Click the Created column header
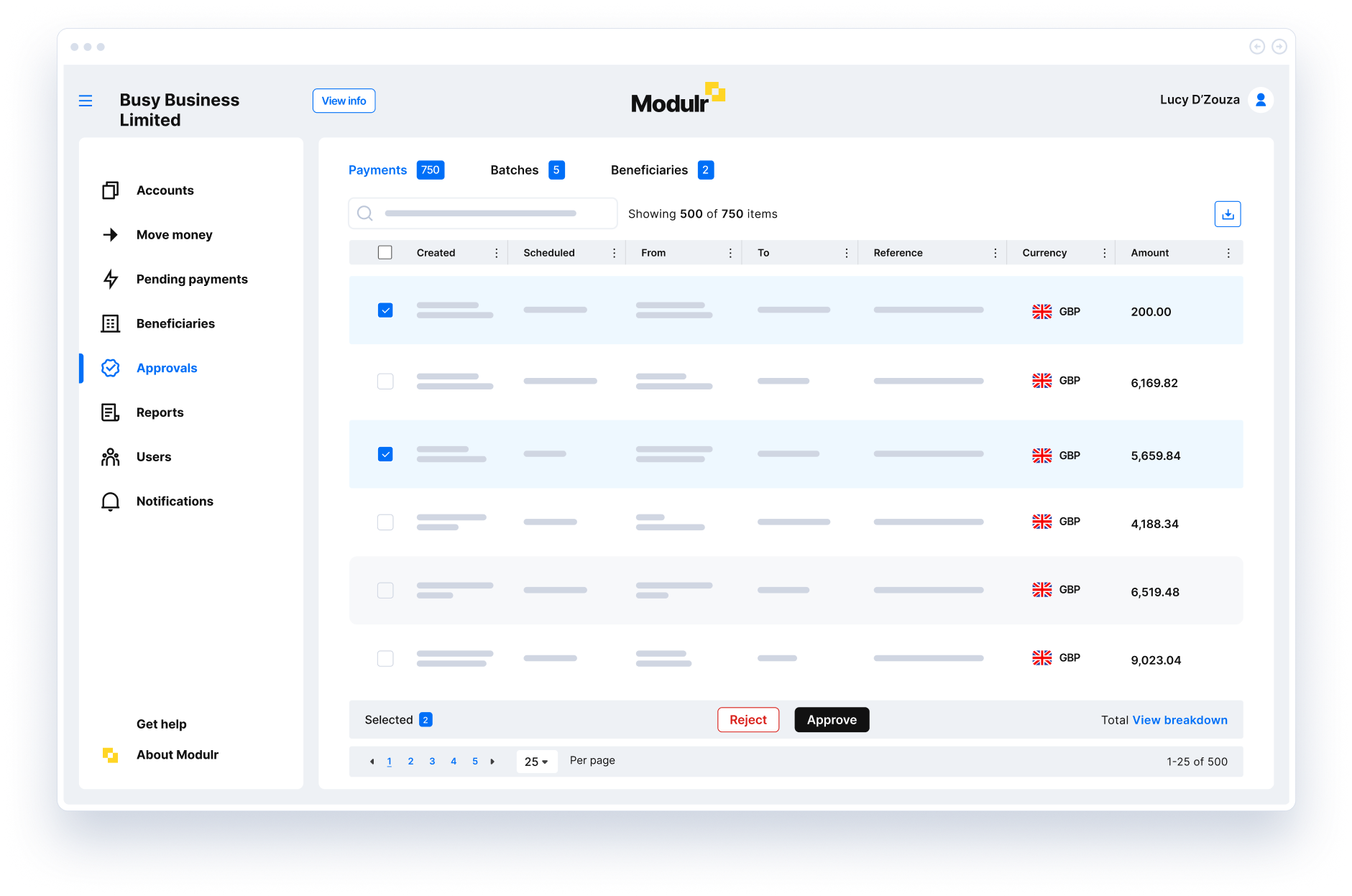This screenshot has width=1352, height=896. tap(436, 253)
